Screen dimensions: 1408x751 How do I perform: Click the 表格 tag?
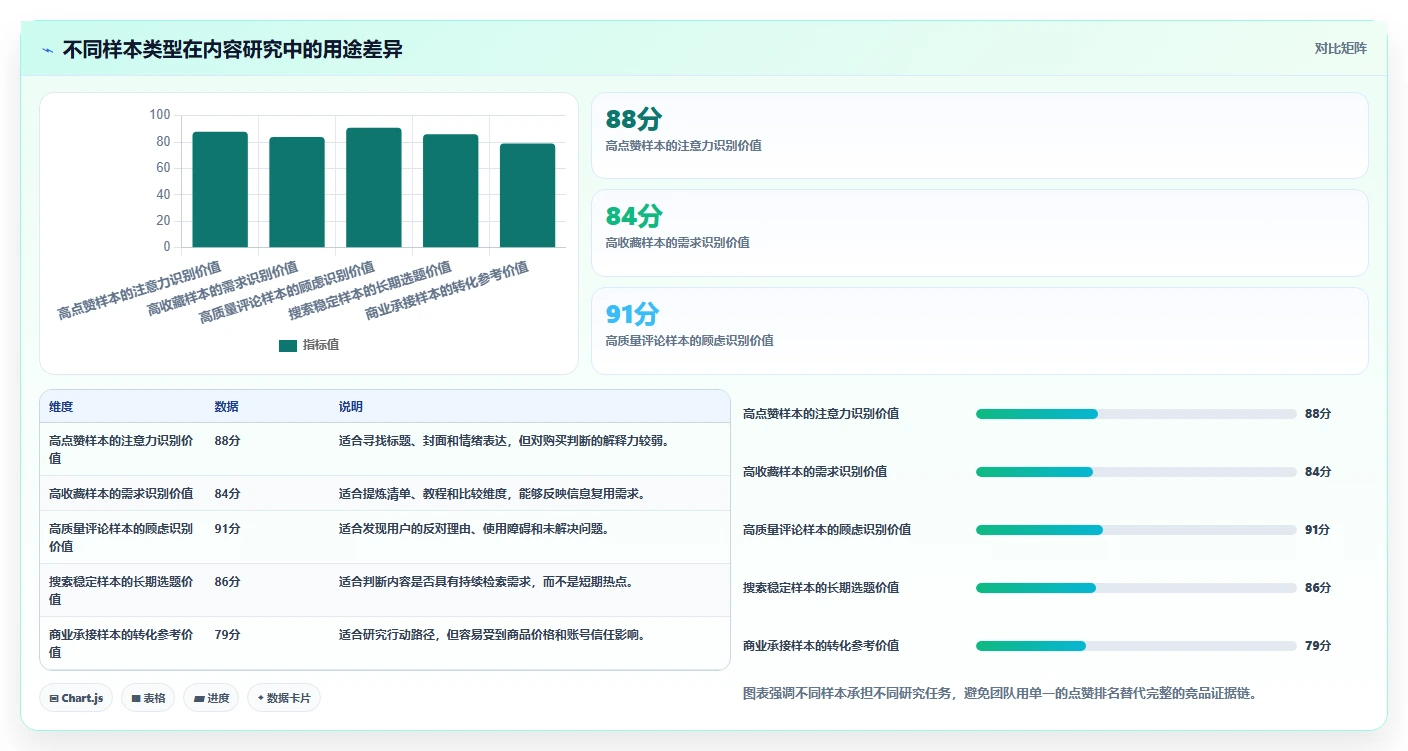coord(148,698)
